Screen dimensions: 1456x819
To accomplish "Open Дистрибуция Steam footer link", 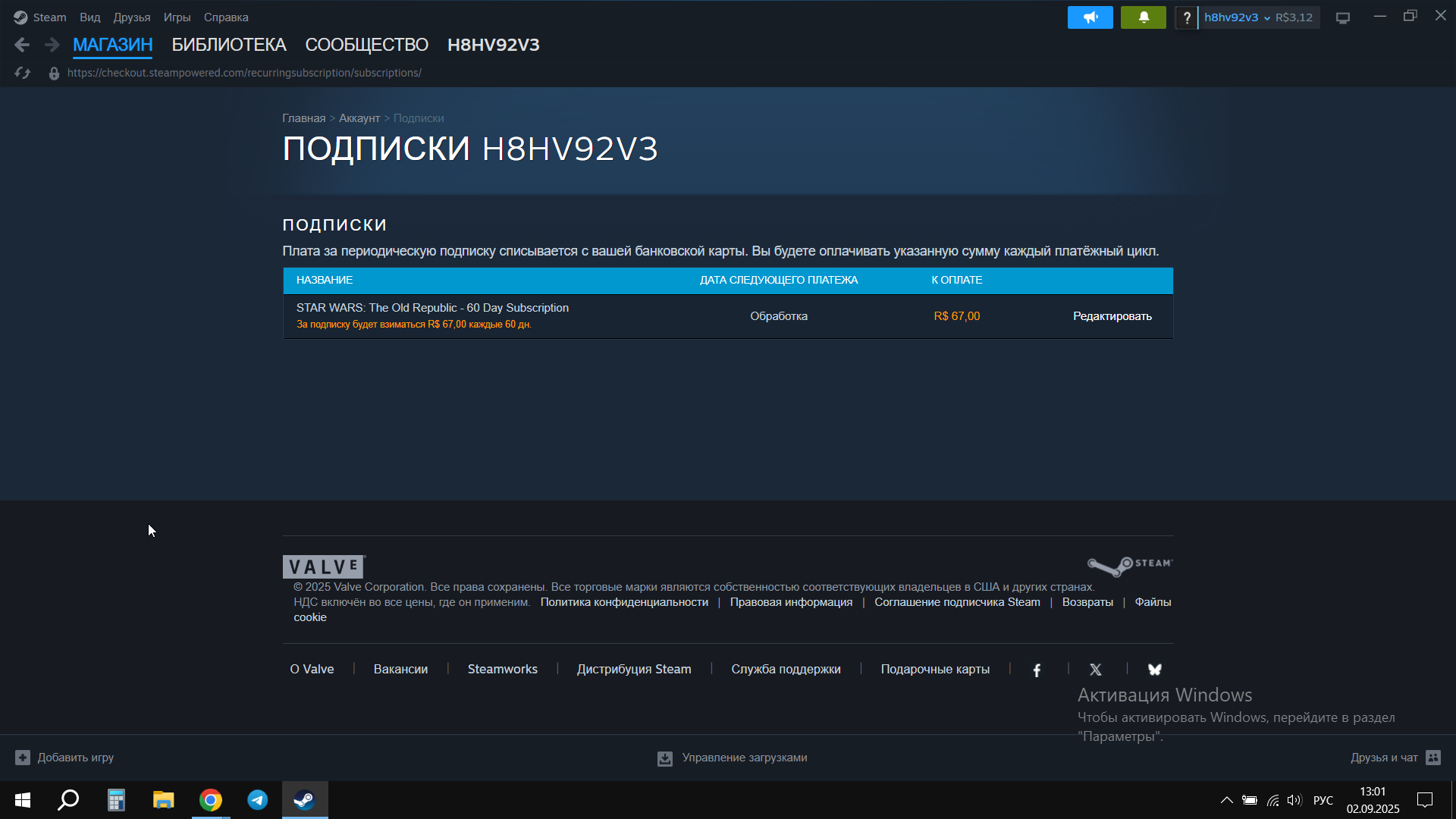I will (634, 669).
